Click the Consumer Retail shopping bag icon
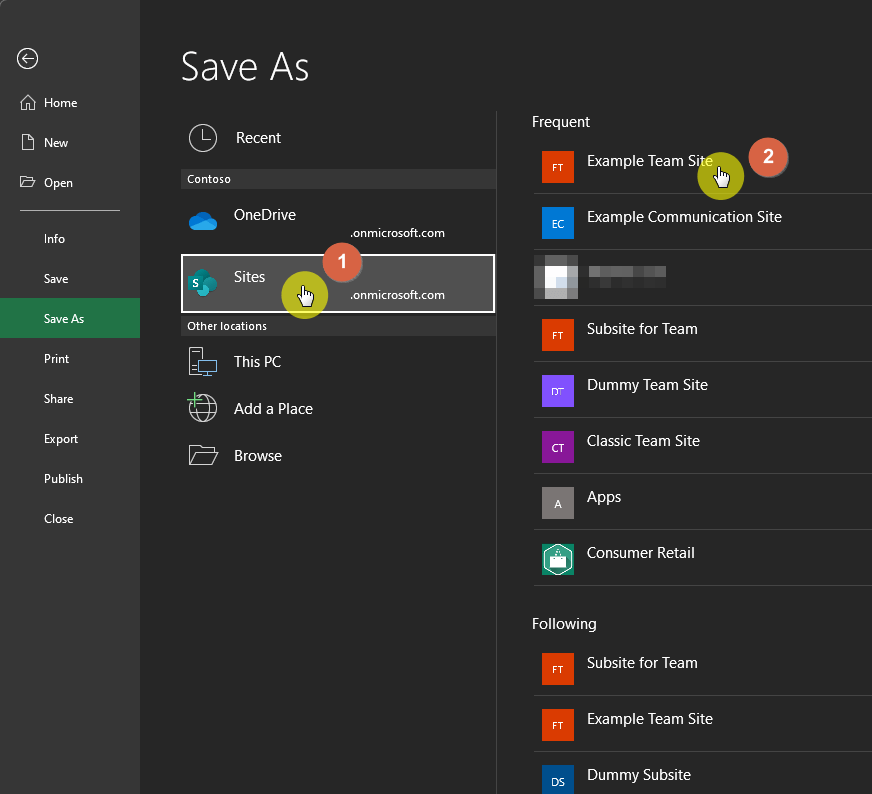Image resolution: width=872 pixels, height=794 pixels. [x=558, y=559]
